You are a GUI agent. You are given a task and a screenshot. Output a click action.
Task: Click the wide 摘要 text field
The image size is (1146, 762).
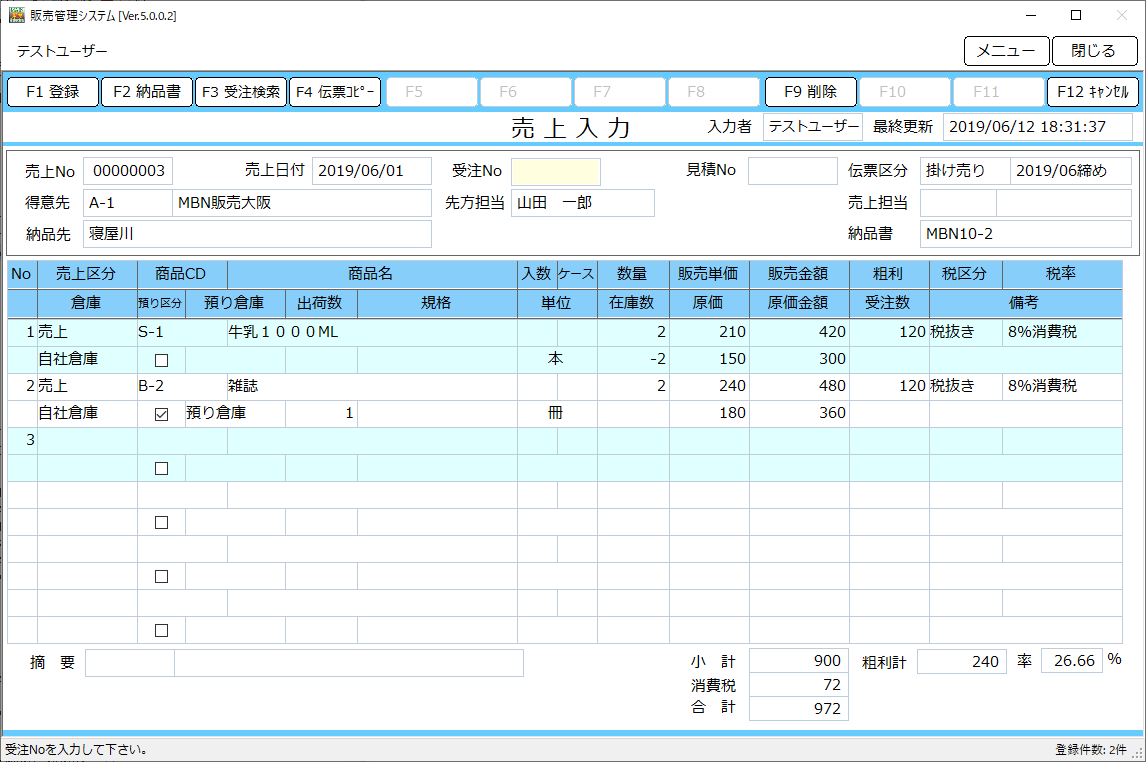click(x=349, y=663)
